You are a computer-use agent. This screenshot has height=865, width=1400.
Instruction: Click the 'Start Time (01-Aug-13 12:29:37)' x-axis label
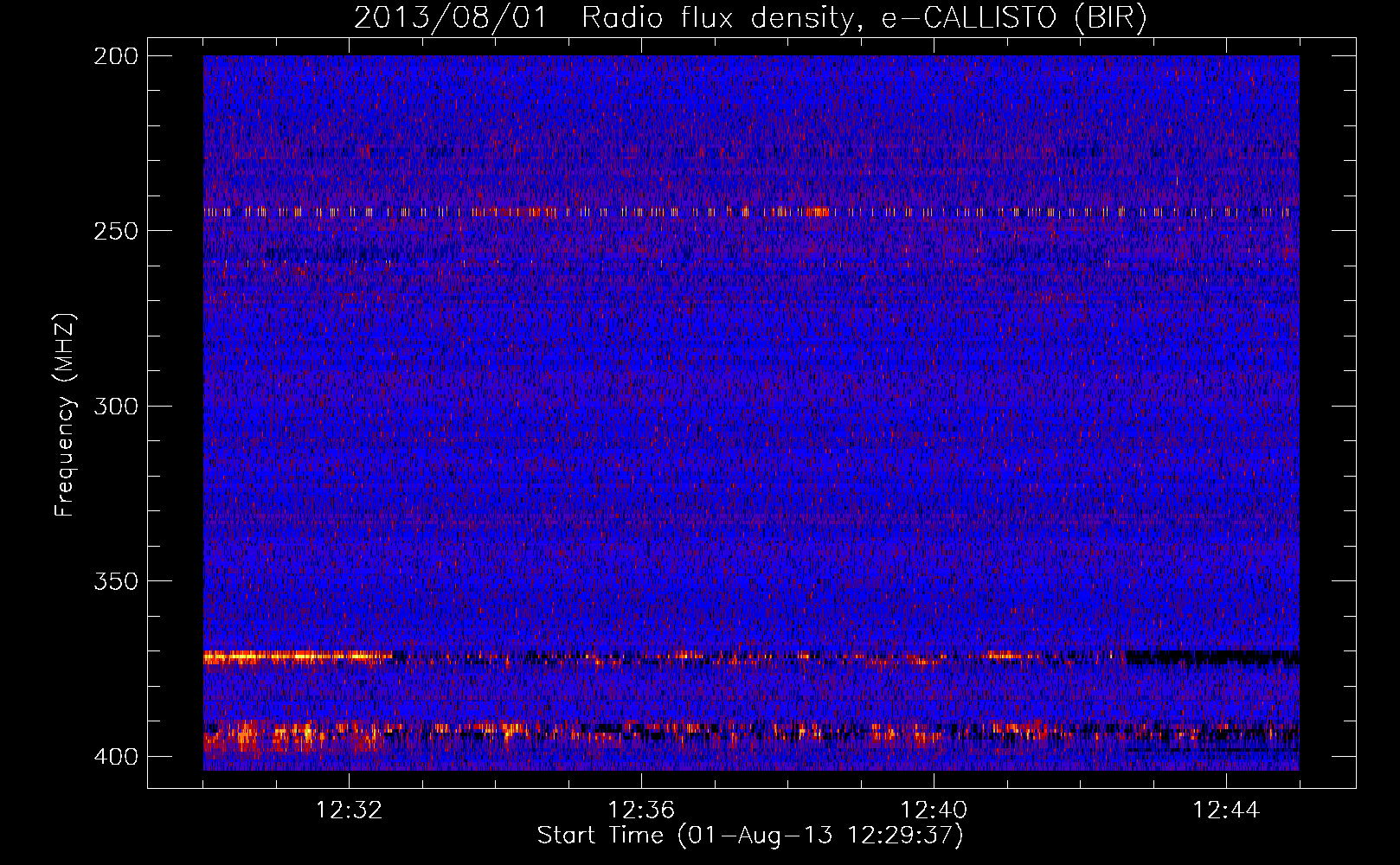(x=750, y=836)
